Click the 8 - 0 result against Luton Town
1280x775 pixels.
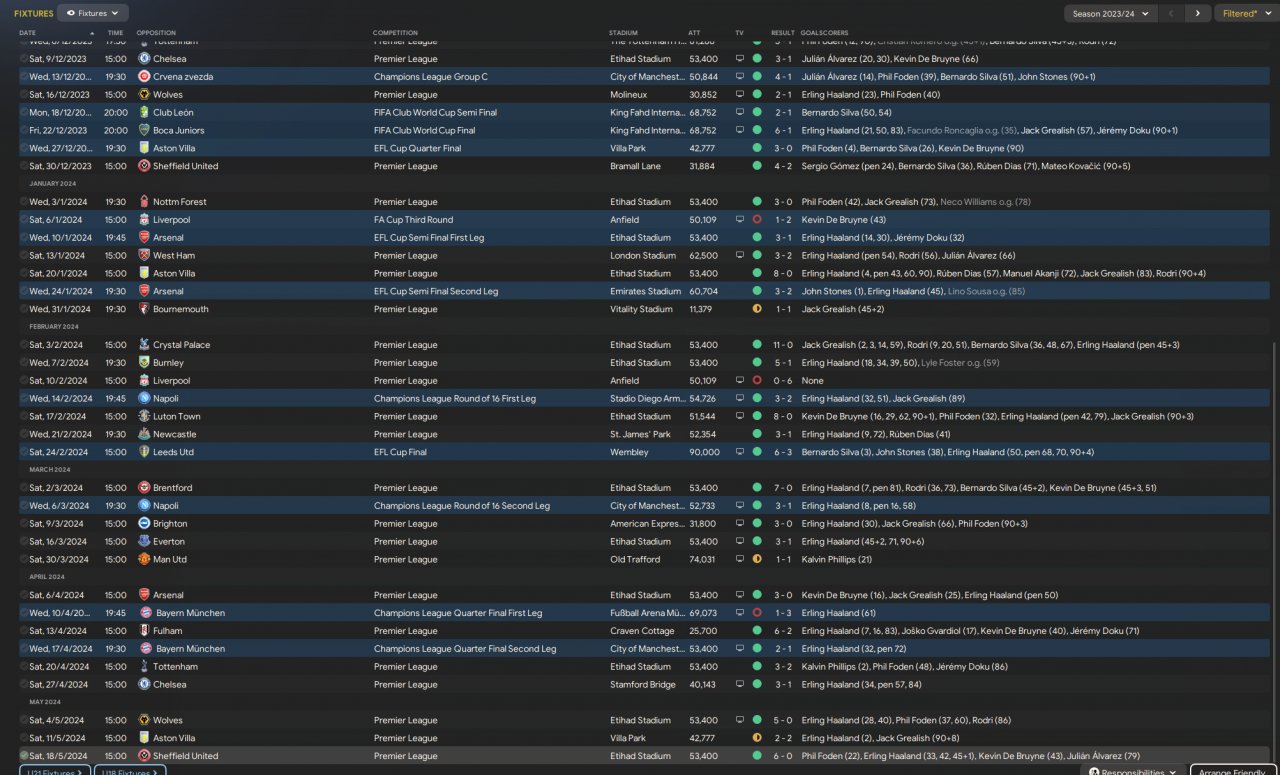coord(782,417)
